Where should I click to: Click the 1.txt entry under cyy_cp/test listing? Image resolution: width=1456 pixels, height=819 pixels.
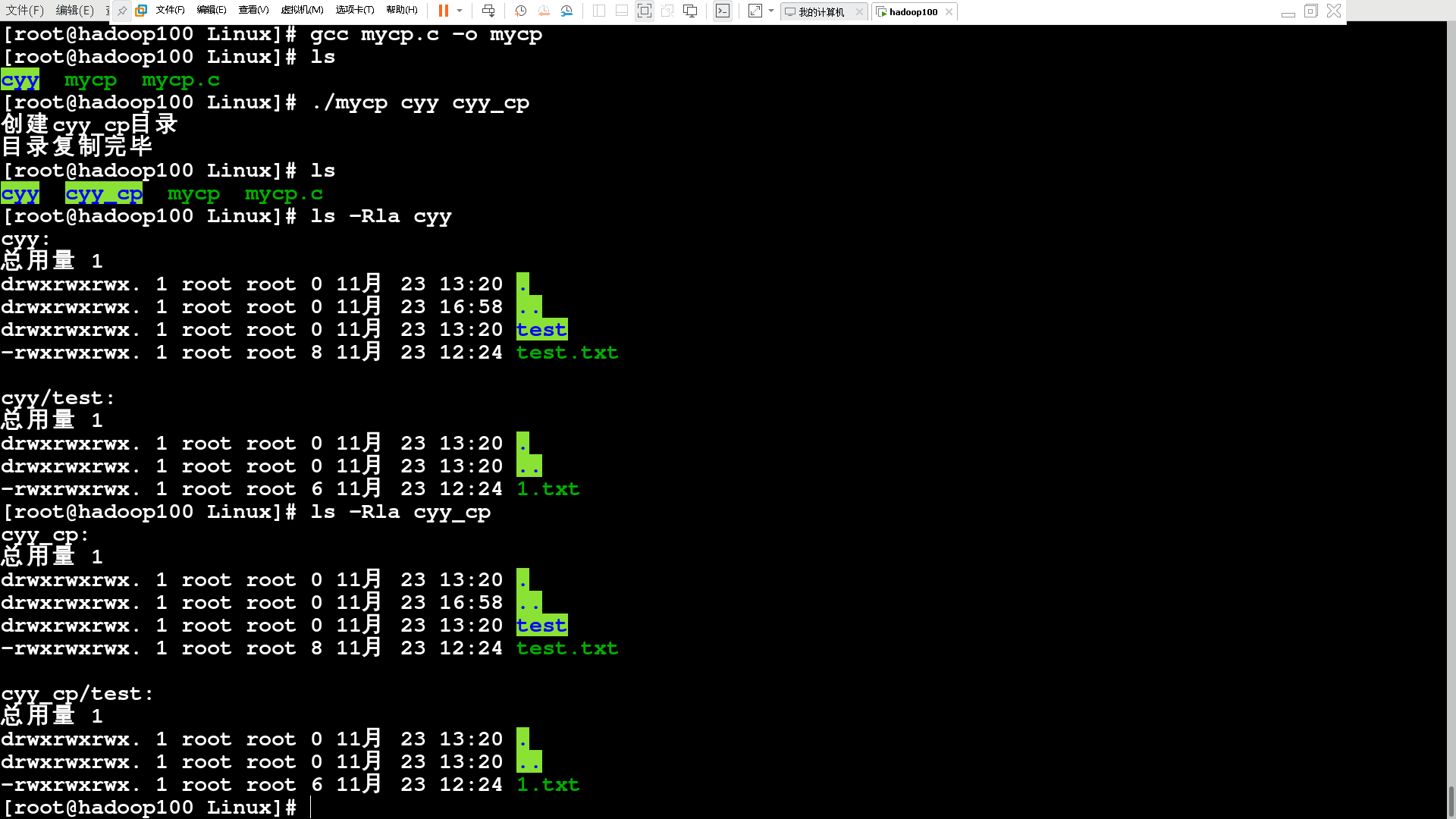pos(548,785)
